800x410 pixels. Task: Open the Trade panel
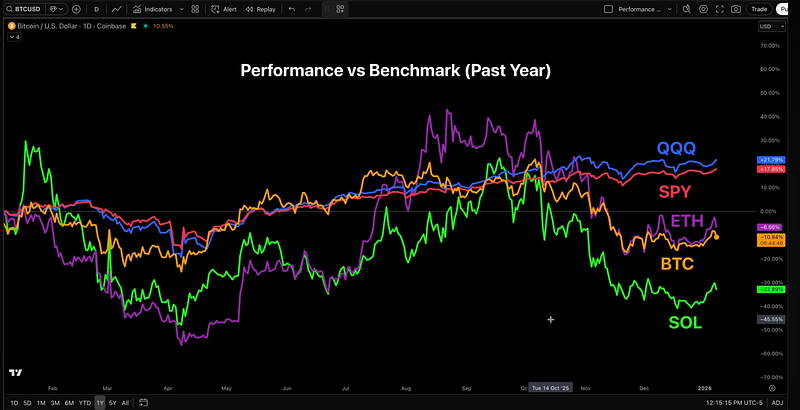point(759,9)
